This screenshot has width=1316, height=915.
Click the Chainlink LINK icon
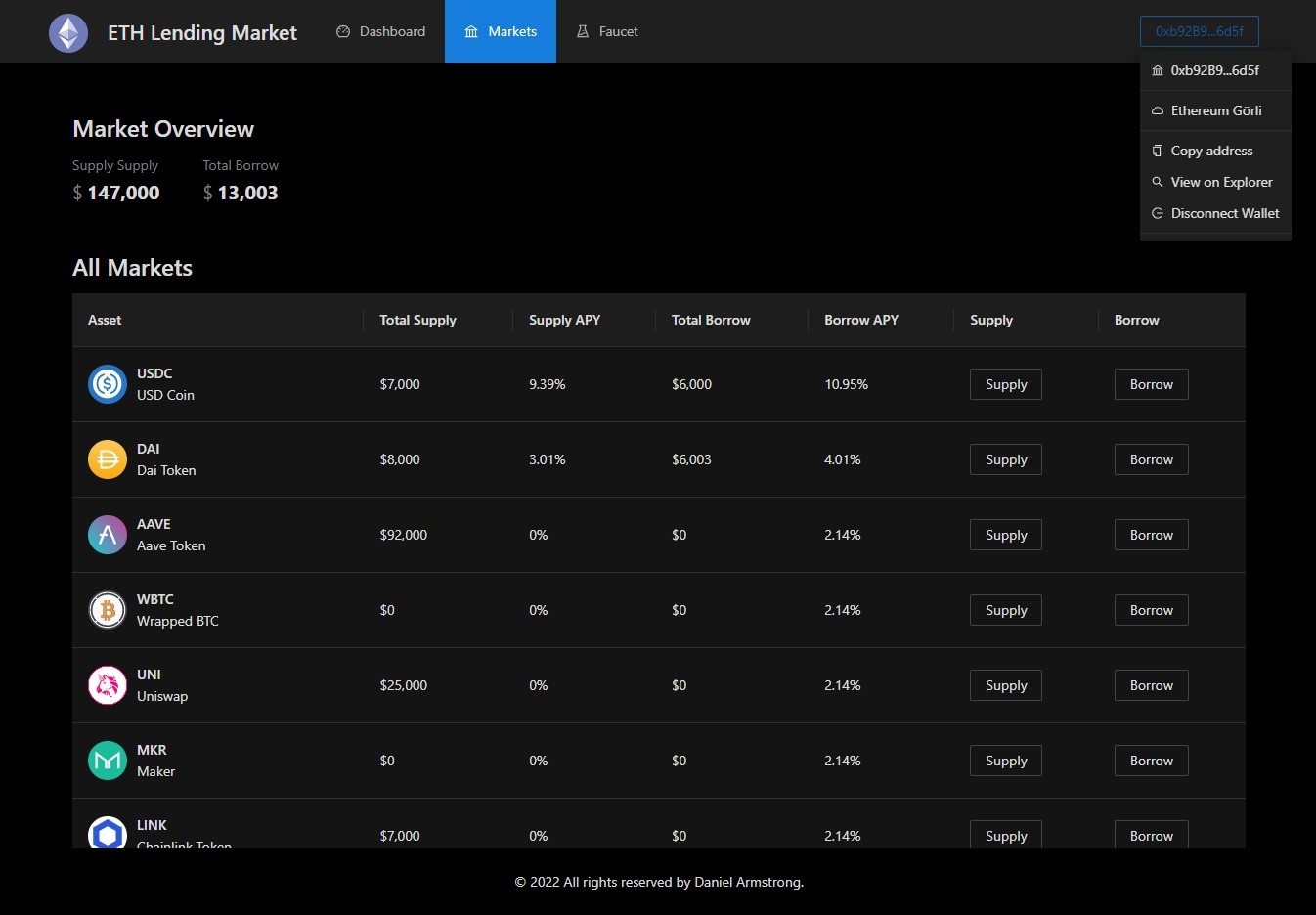click(x=108, y=833)
